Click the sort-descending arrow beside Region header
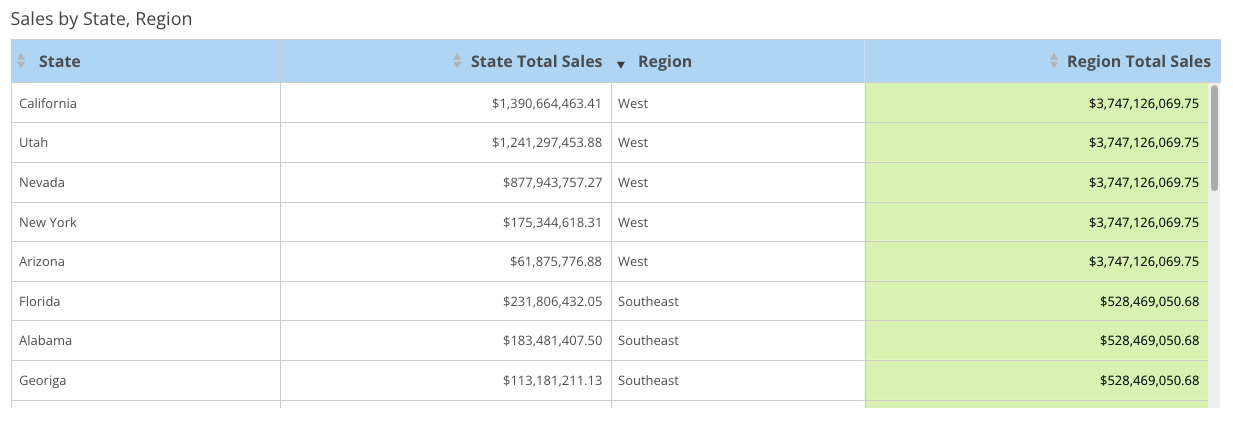 621,64
